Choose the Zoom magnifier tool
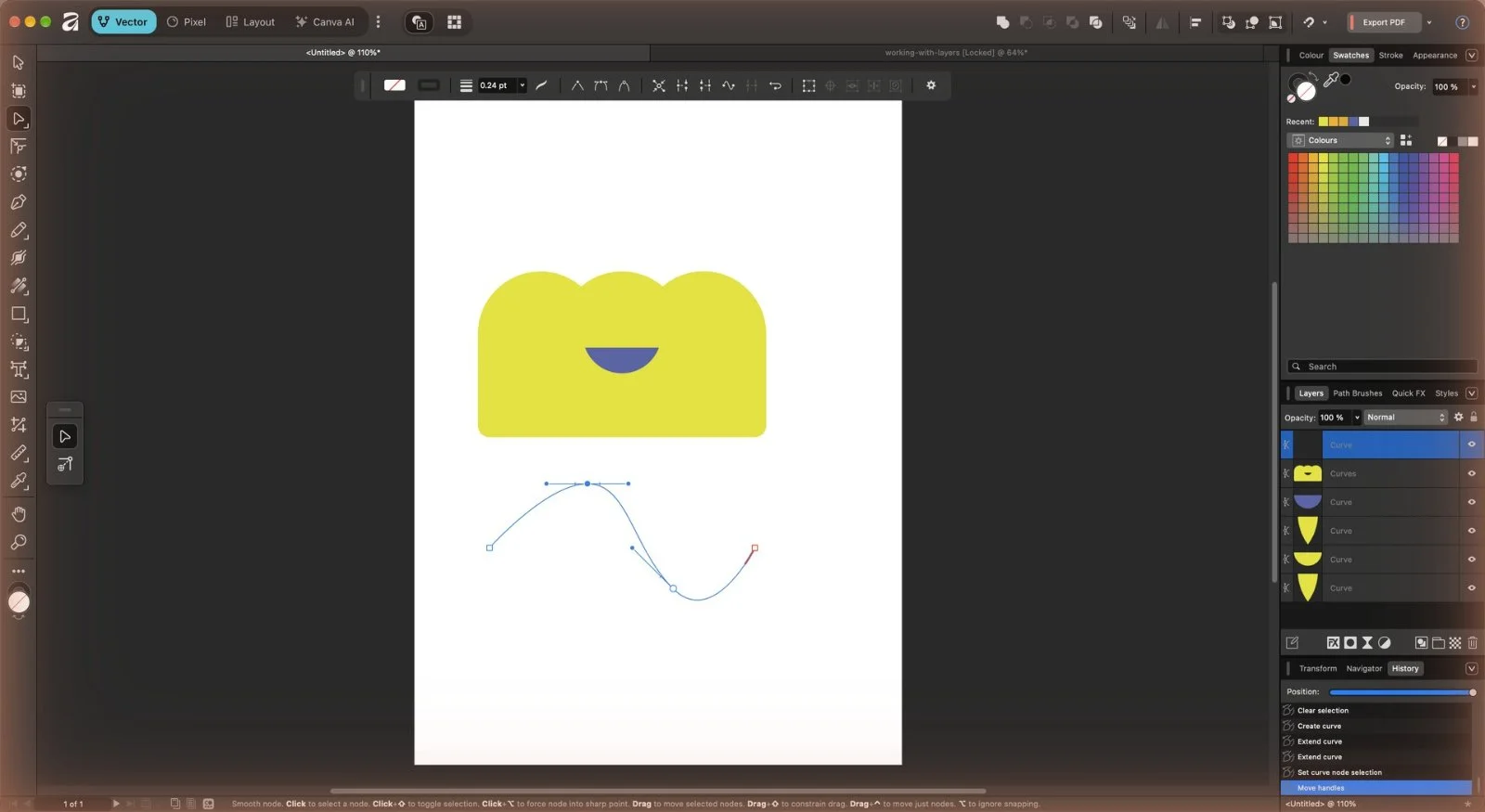 click(19, 542)
